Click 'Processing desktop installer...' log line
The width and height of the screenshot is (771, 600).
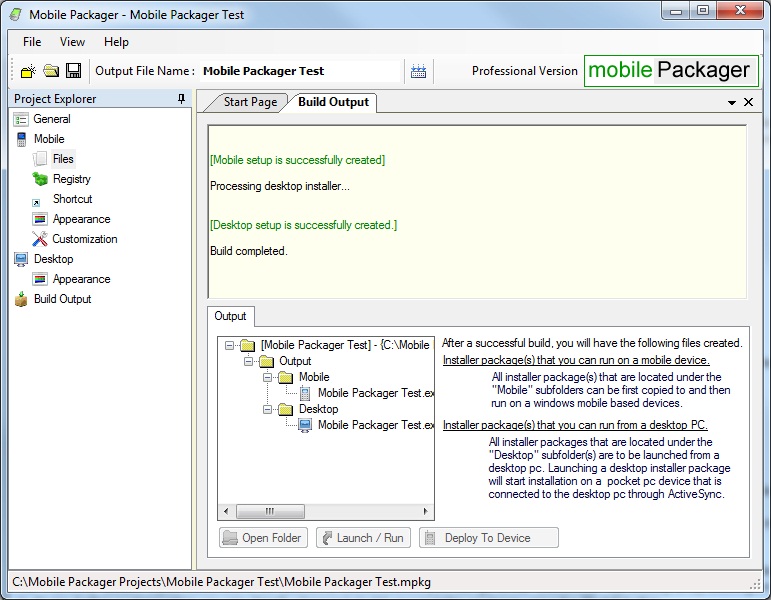click(x=280, y=186)
